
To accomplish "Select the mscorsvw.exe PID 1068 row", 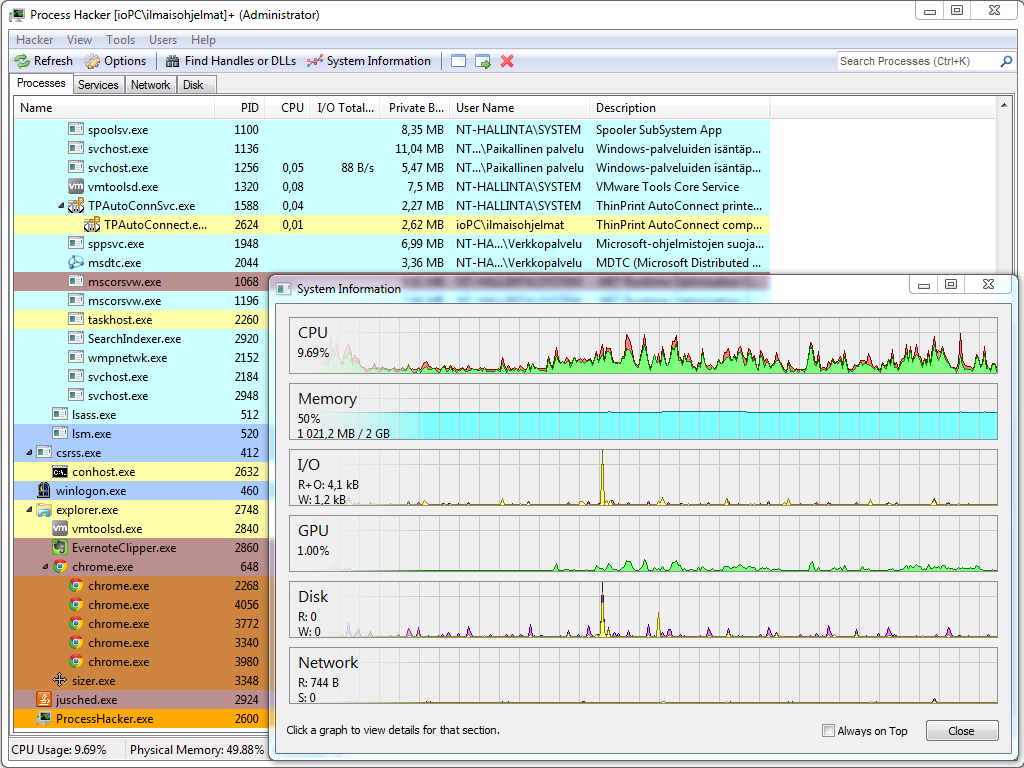I will (140, 281).
